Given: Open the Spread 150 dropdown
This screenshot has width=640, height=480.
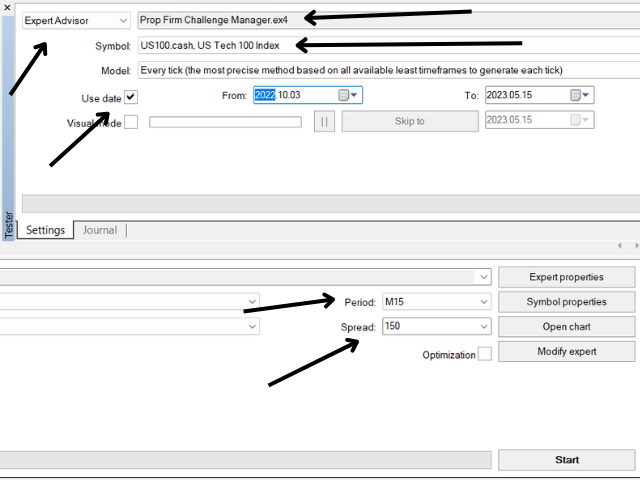Looking at the screenshot, I should pyautogui.click(x=436, y=327).
